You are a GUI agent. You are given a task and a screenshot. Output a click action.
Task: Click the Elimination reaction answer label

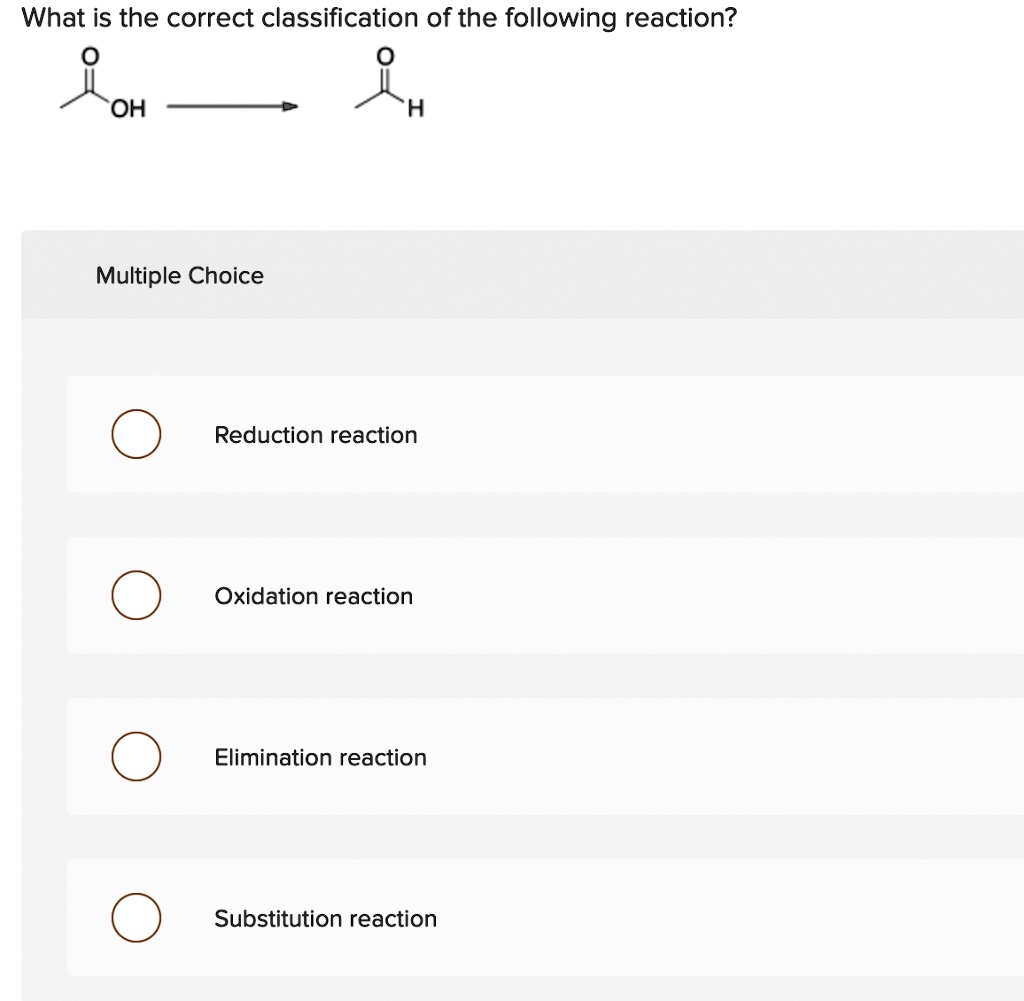tap(320, 757)
